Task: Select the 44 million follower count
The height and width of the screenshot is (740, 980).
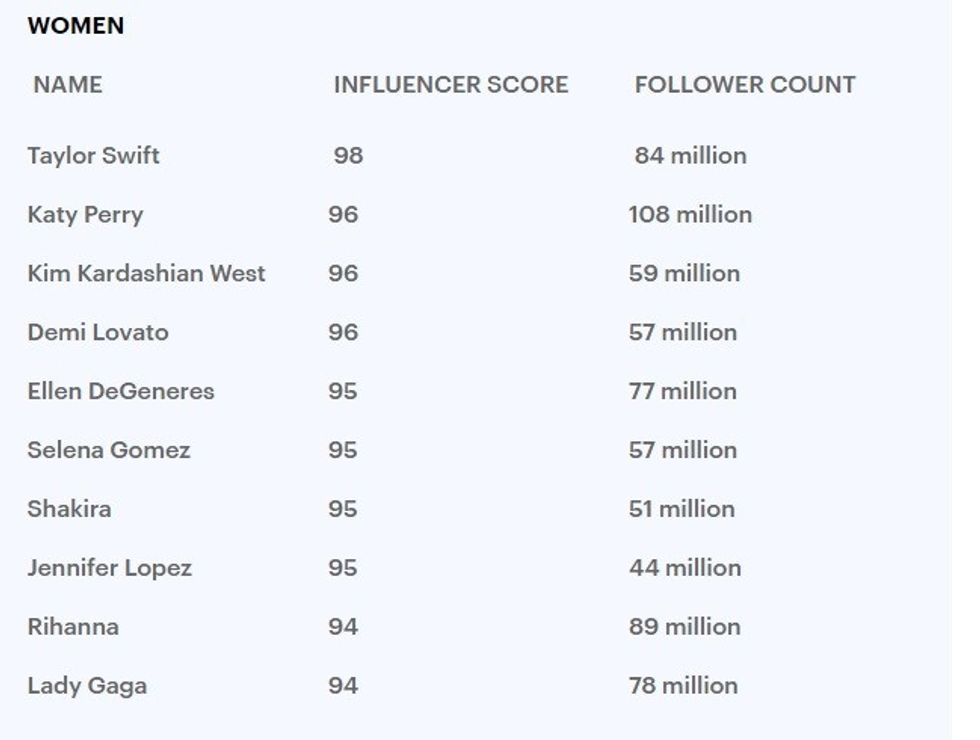Action: coord(685,568)
